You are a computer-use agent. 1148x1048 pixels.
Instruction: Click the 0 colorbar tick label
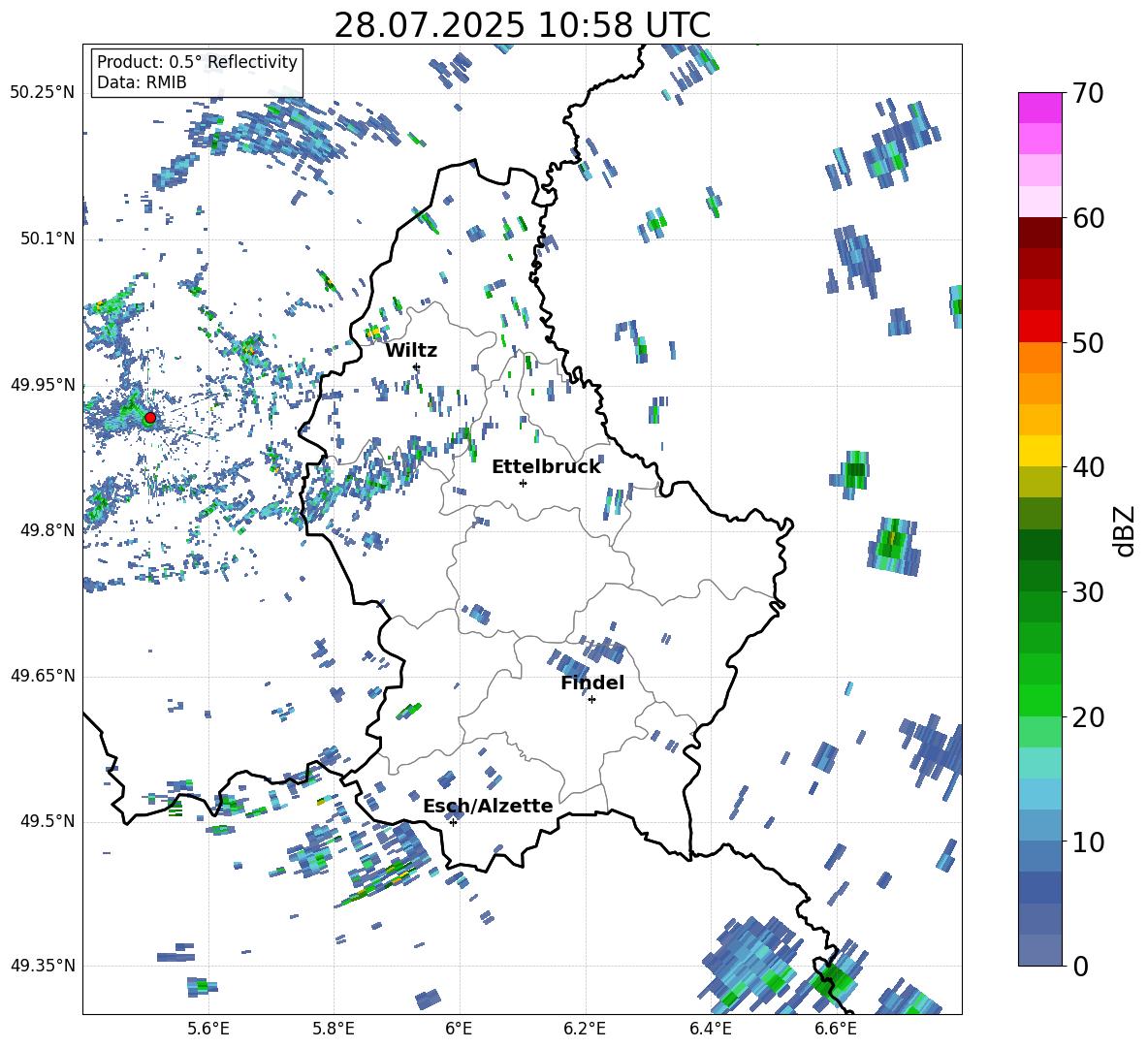(x=1080, y=966)
